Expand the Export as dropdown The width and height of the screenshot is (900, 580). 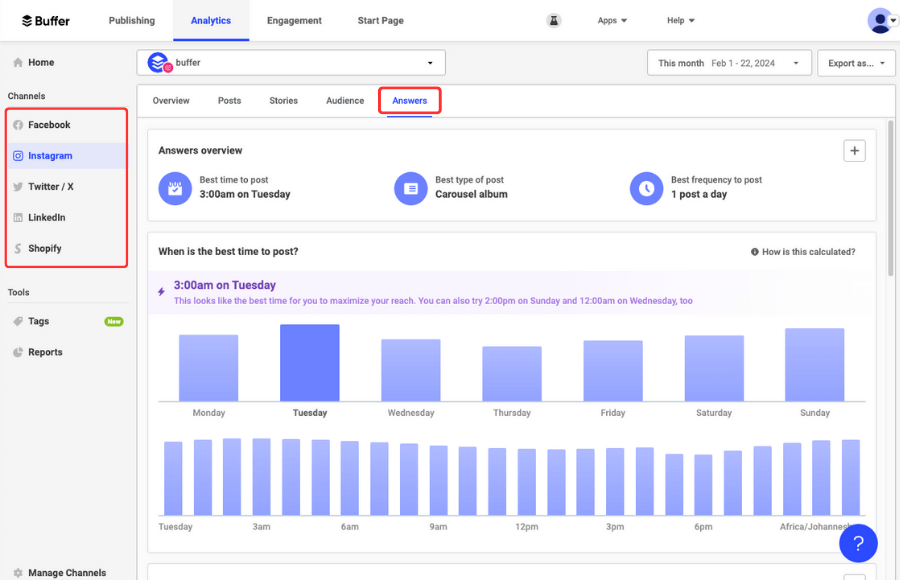pos(856,63)
